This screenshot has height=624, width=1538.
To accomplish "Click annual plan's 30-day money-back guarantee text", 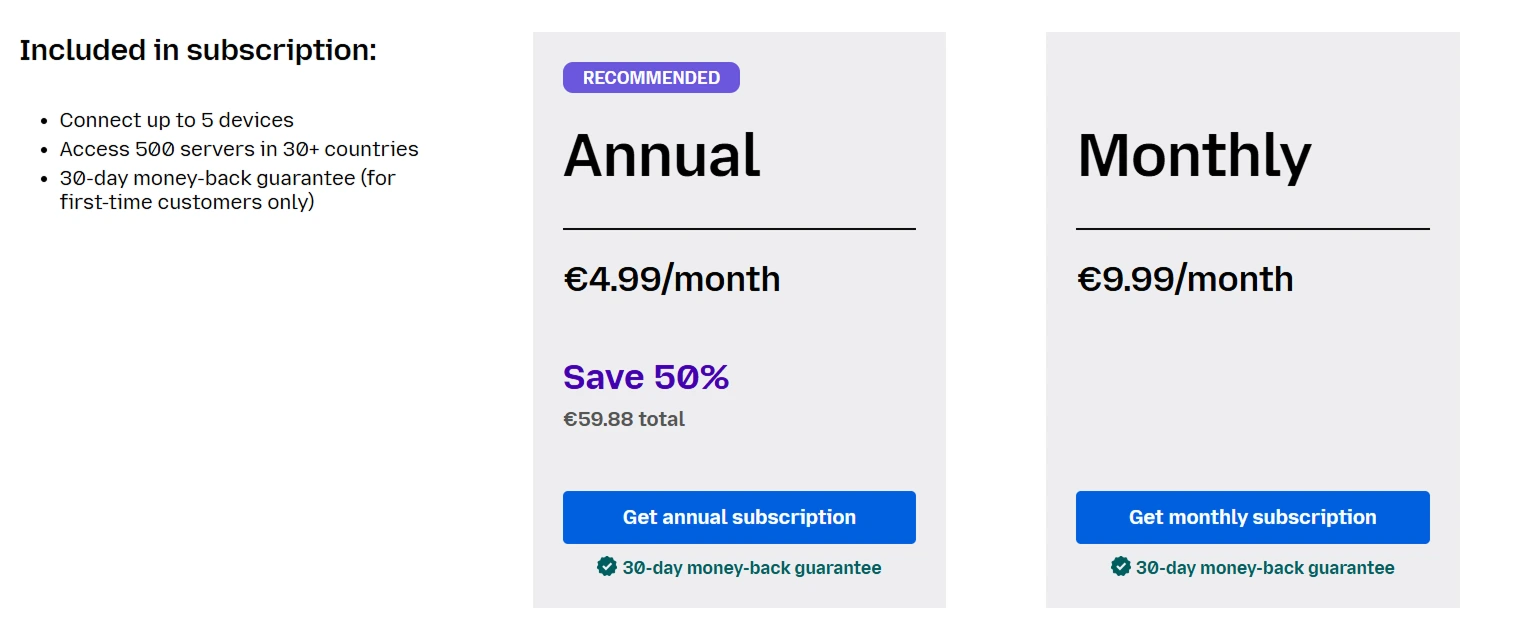I will pyautogui.click(x=752, y=568).
